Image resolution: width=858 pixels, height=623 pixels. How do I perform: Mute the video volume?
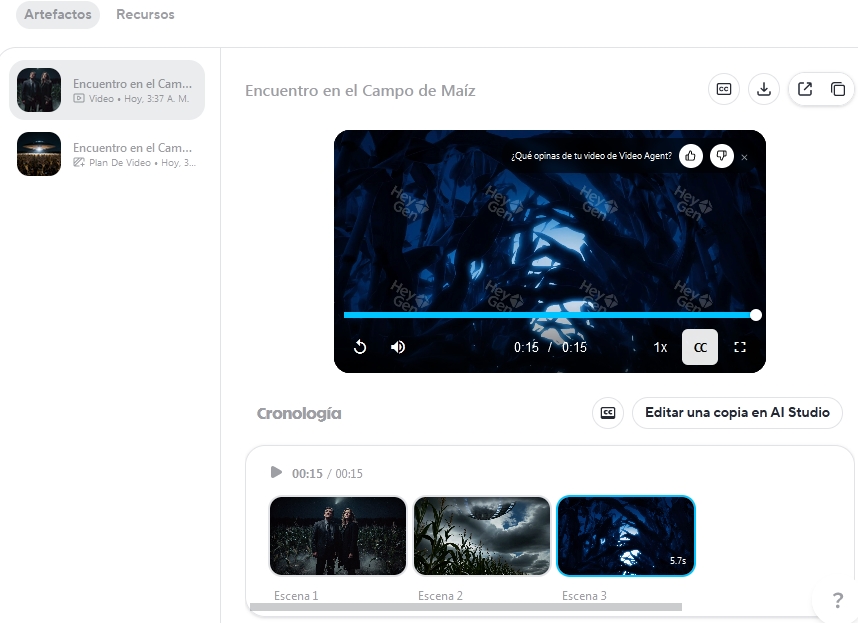(x=398, y=347)
